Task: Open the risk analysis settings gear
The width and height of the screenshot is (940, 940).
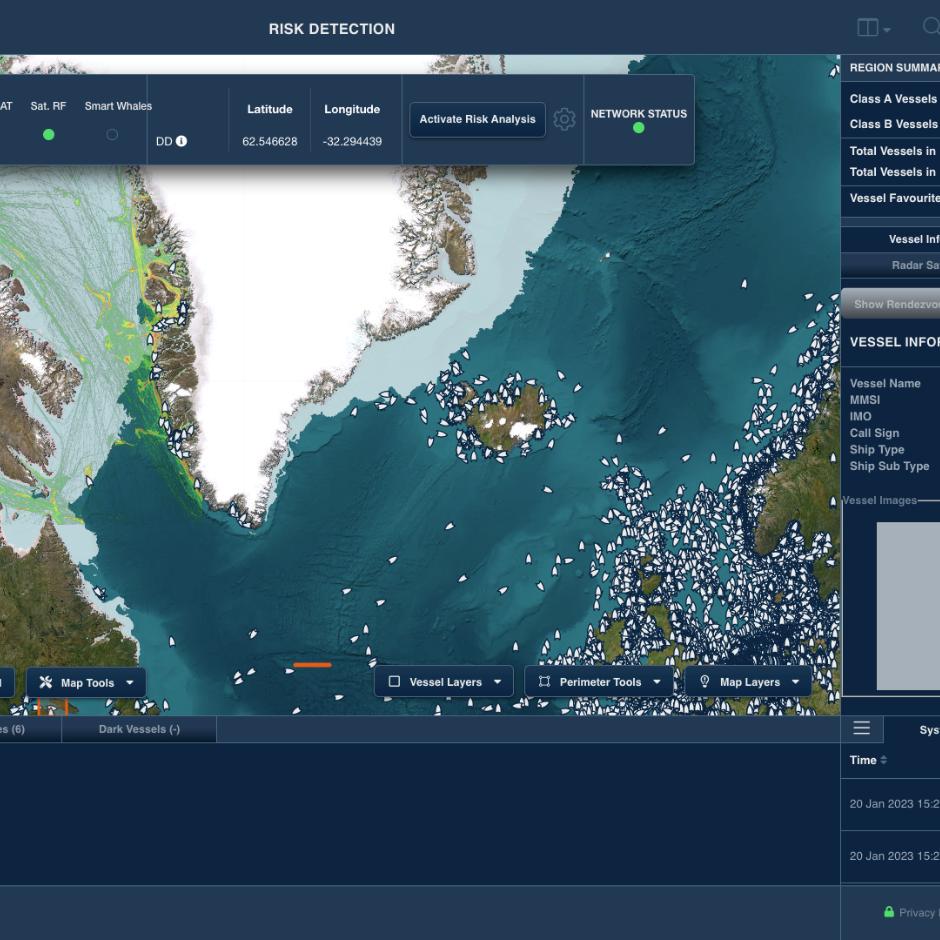Action: tap(564, 119)
